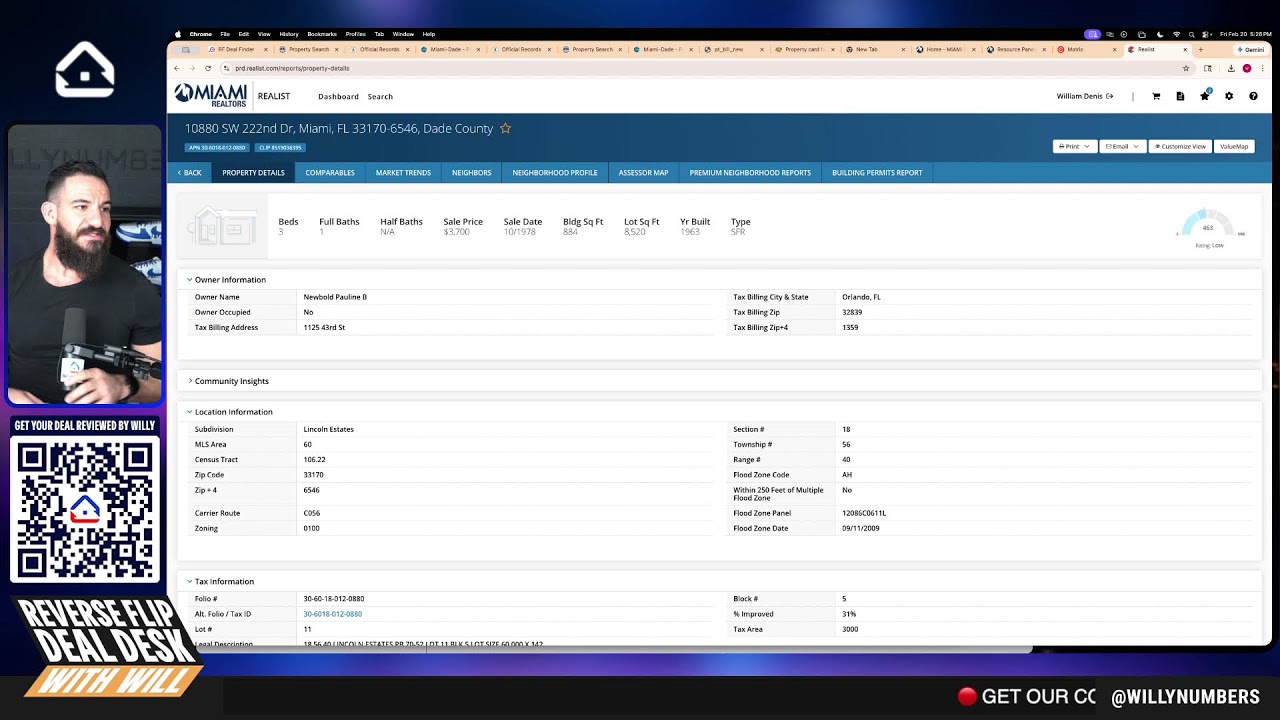The image size is (1280, 720).
Task: Open the Email dropdown
Action: [x=1122, y=146]
